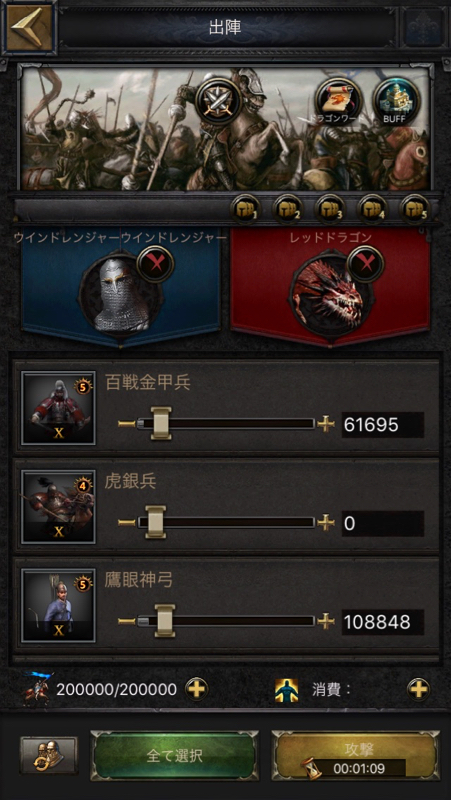
Task: Tap the plus beside 200000/200000 capacity
Action: [196, 689]
